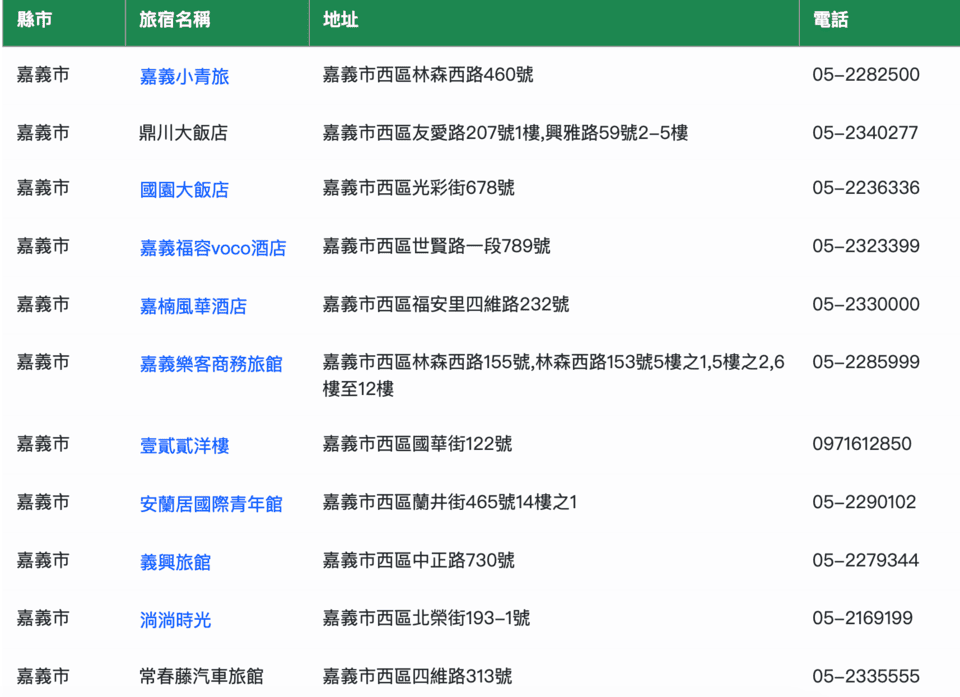Open the 國園大飯店 link

click(x=184, y=190)
